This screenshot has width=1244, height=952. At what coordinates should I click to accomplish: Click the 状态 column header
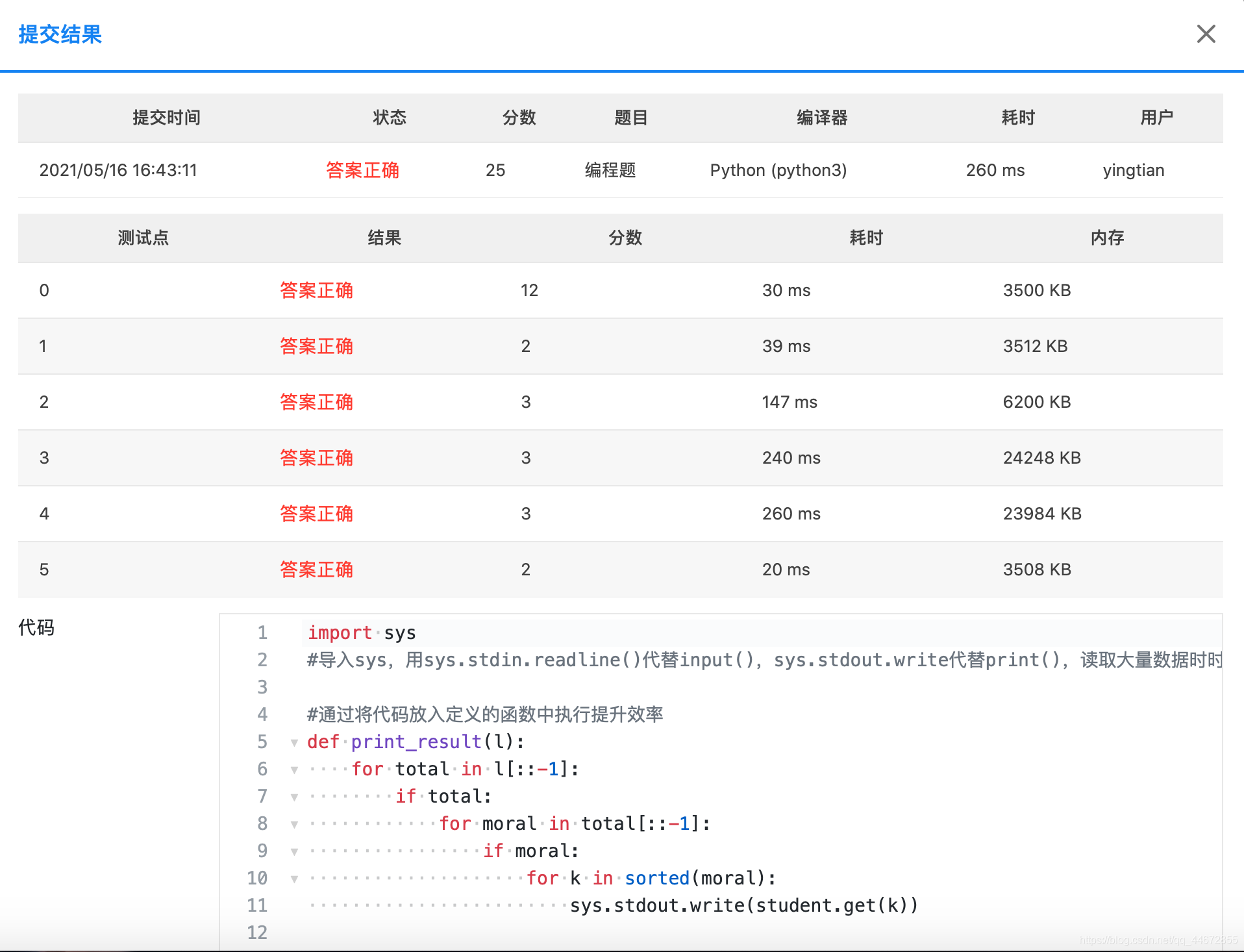click(x=389, y=118)
